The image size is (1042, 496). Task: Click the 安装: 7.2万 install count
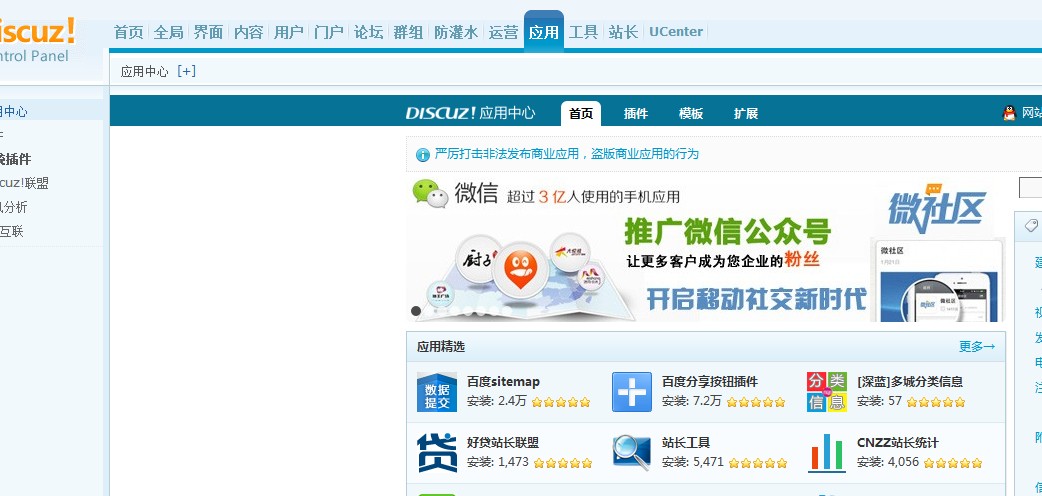coord(691,401)
